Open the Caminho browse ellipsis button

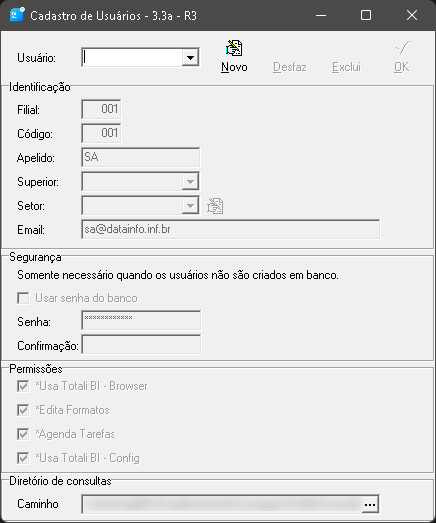370,504
